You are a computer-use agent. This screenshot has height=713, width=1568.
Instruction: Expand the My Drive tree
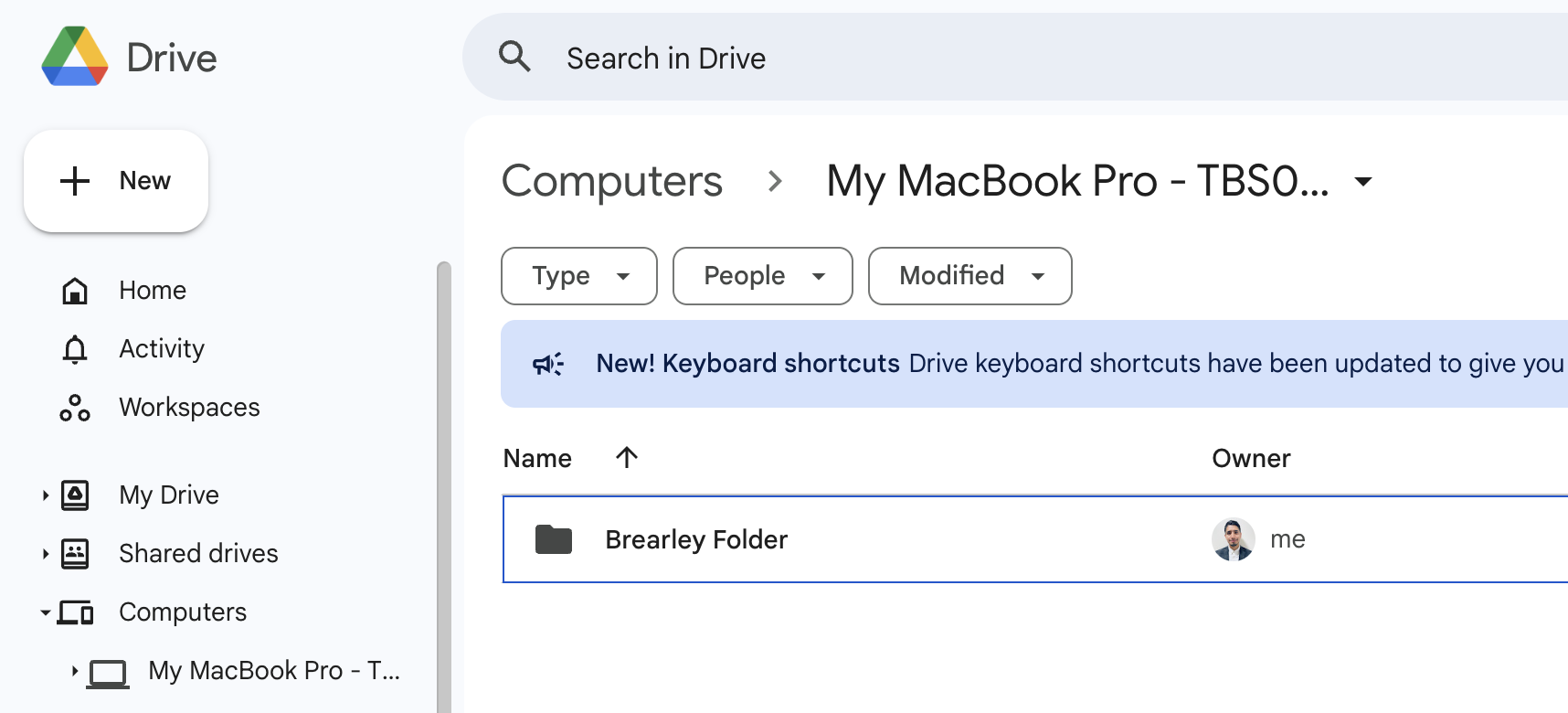(x=45, y=495)
